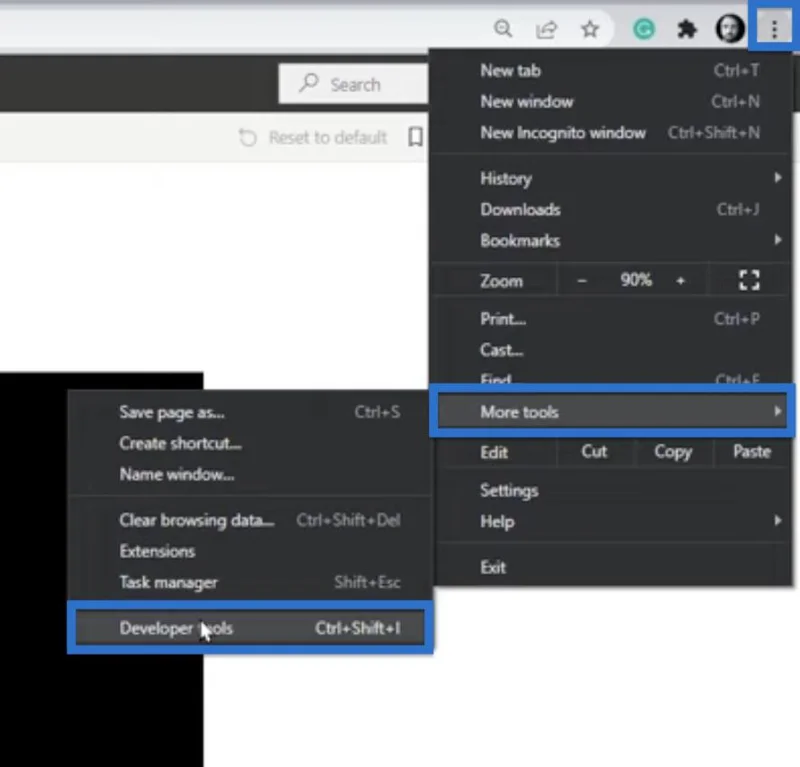Select Exit to close Chrome
This screenshot has width=800, height=767.
(x=612, y=567)
